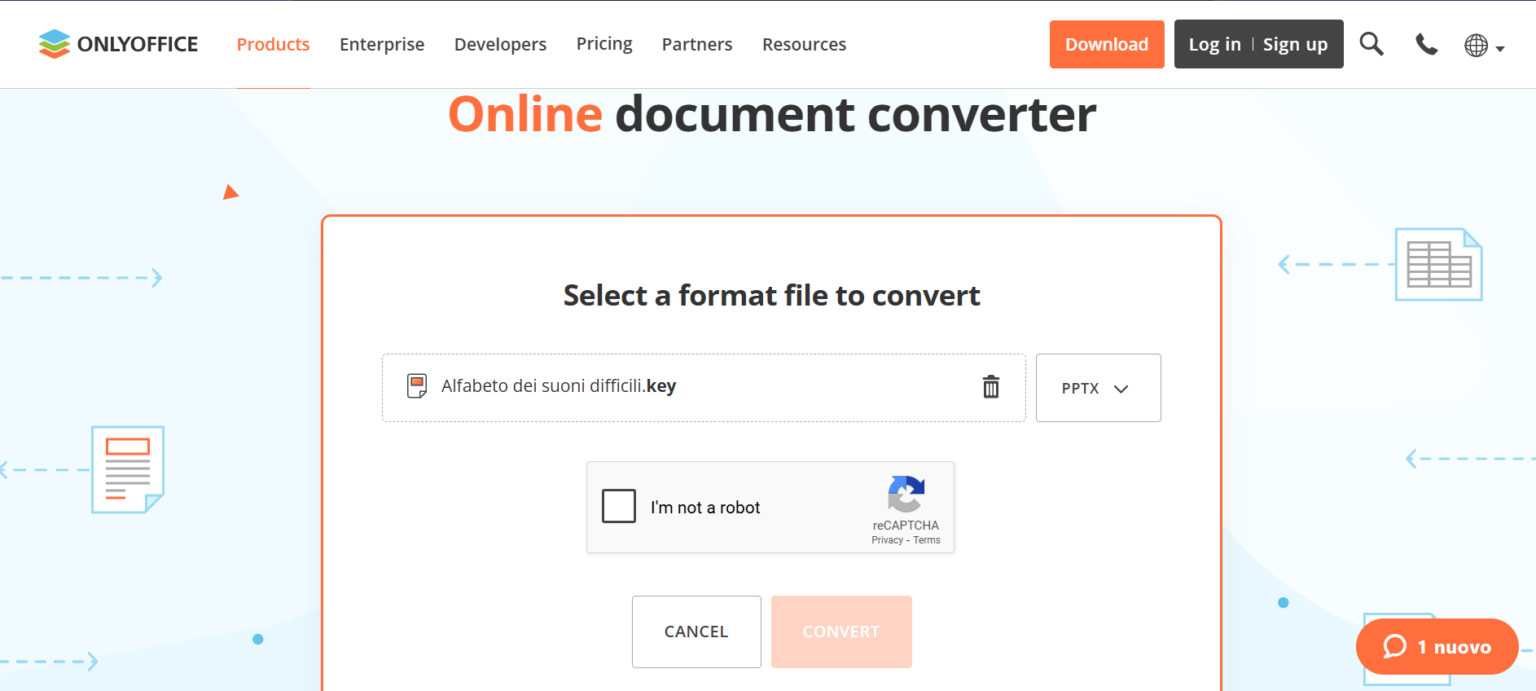The width and height of the screenshot is (1536, 691).
Task: Click the phone contact icon
Action: 1426,44
